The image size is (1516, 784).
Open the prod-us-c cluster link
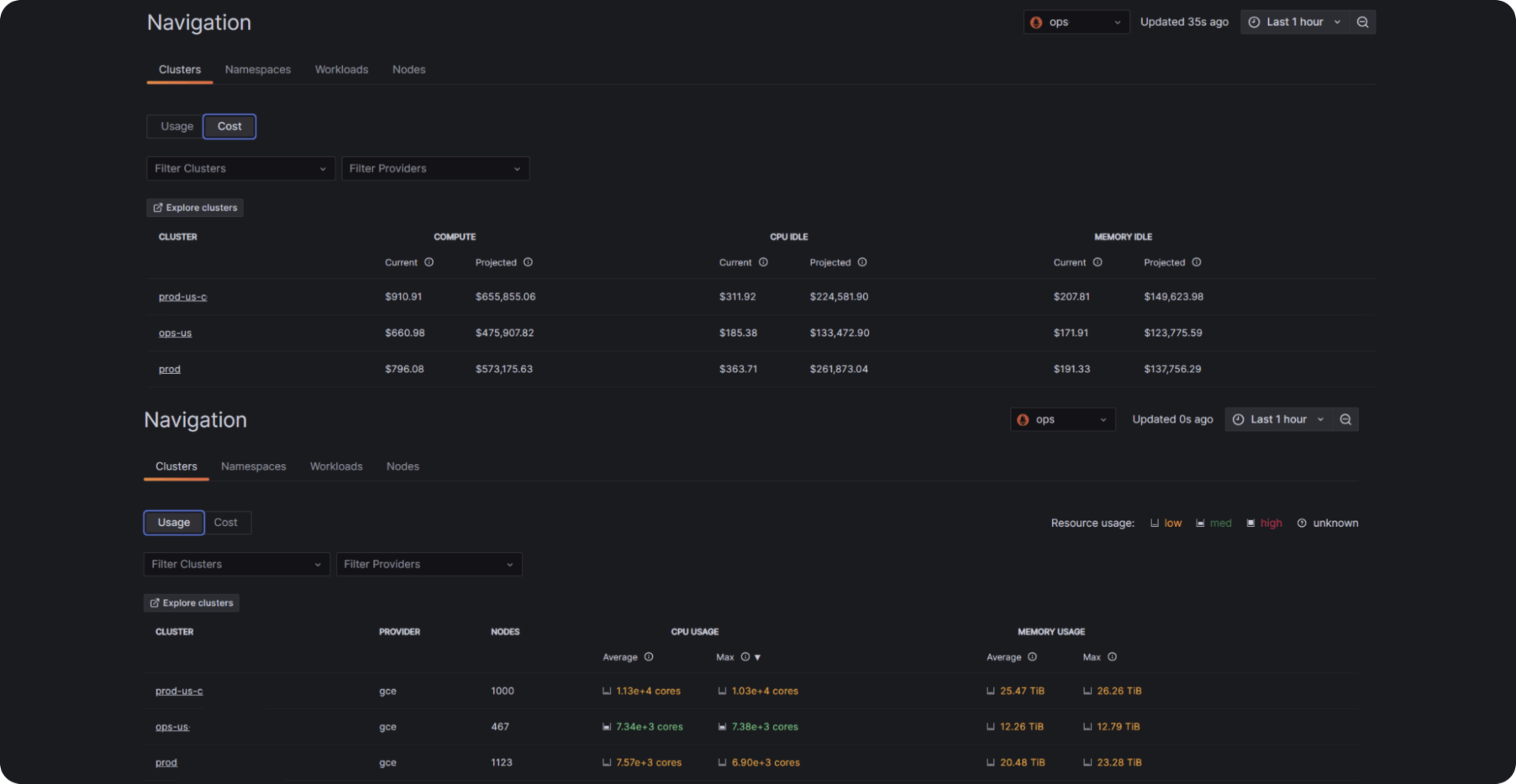coord(182,296)
